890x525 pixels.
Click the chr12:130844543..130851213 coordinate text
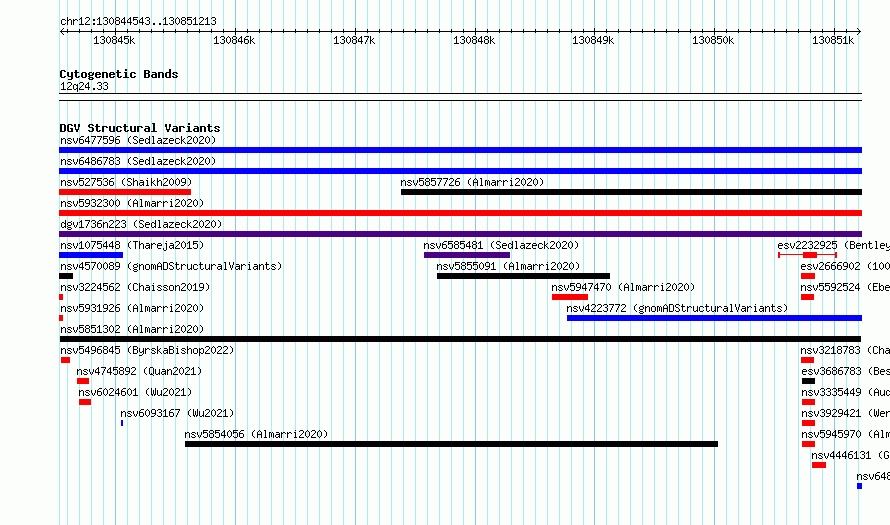point(138,22)
